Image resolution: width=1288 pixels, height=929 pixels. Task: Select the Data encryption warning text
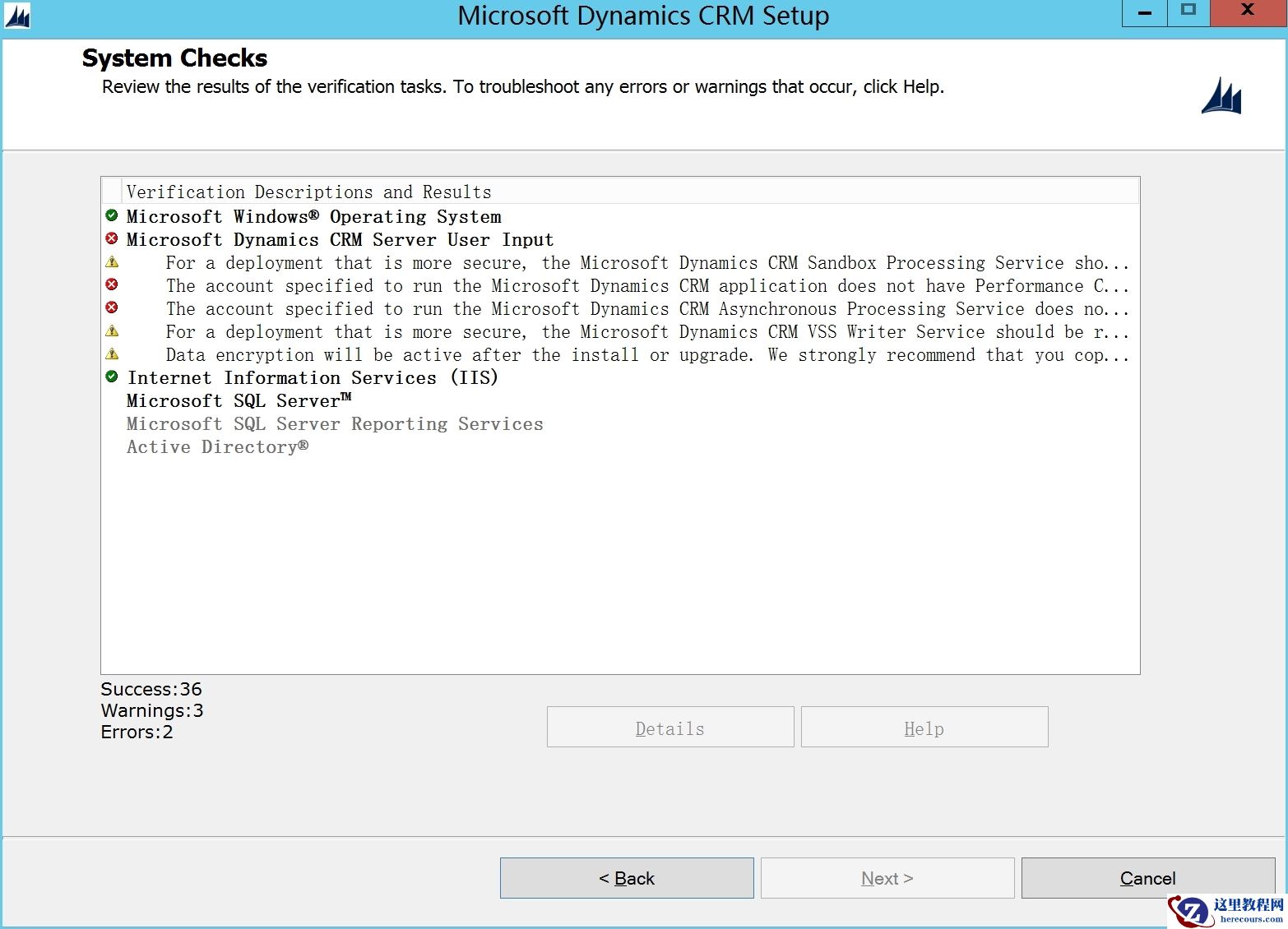(647, 354)
